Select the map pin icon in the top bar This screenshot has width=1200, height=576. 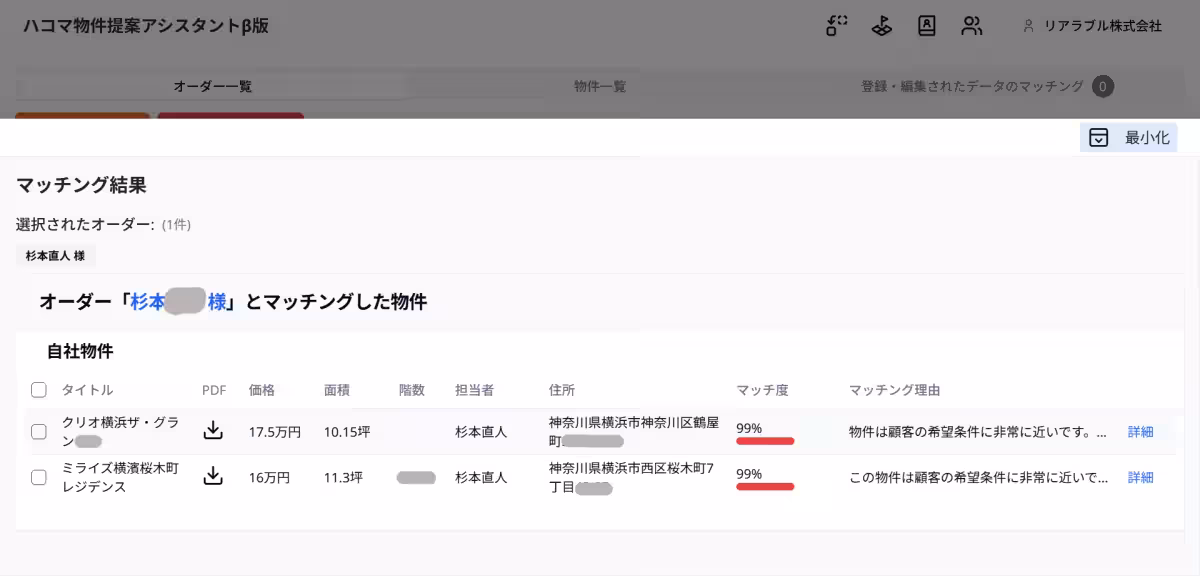pos(880,27)
